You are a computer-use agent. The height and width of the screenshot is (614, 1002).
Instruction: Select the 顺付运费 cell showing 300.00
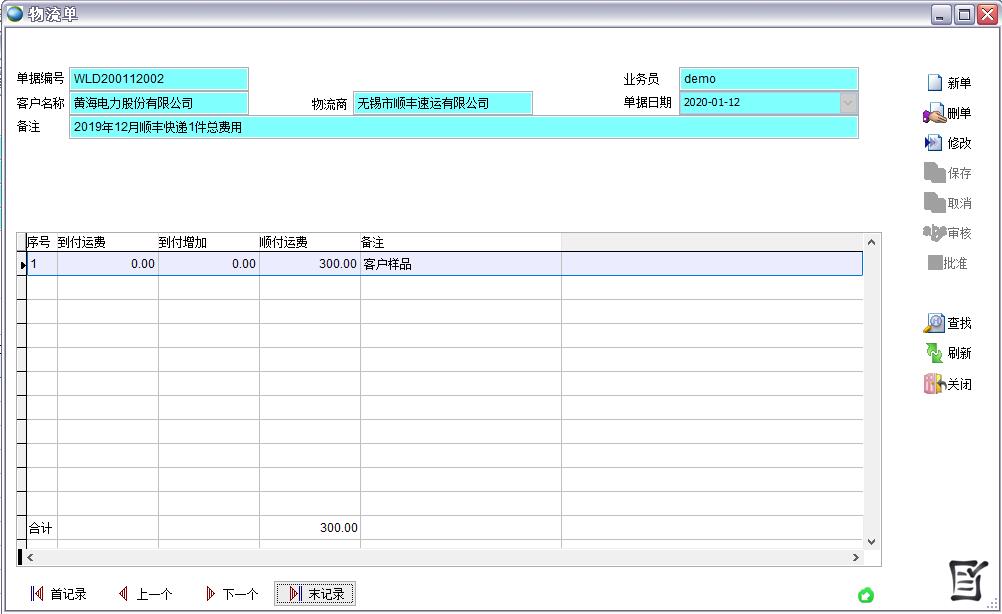(x=309, y=264)
